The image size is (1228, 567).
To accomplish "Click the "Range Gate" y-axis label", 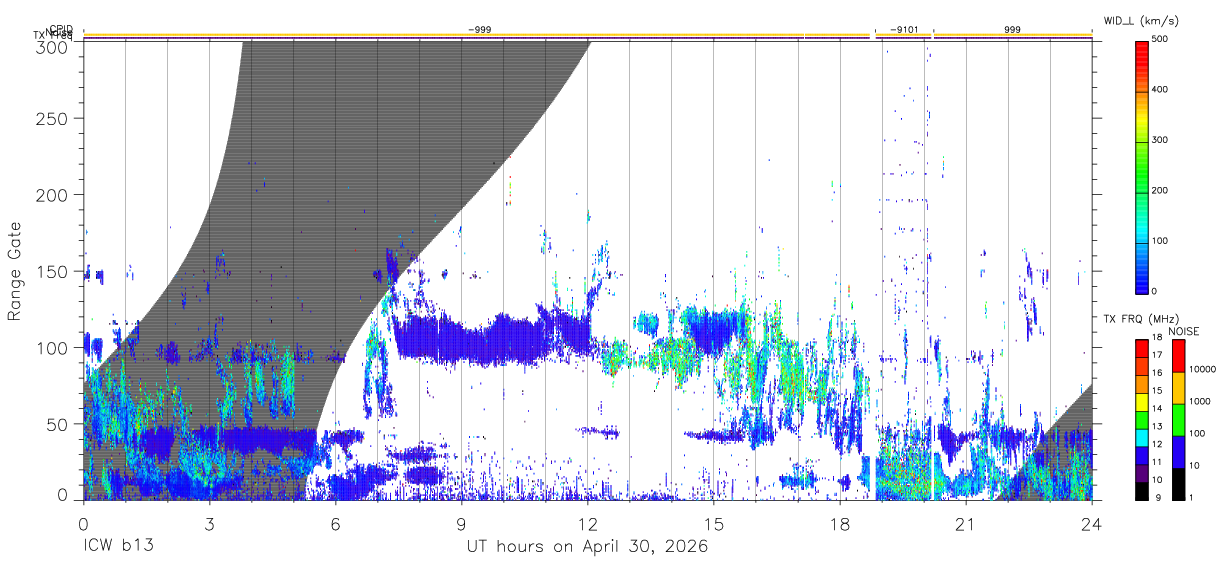I will pyautogui.click(x=15, y=271).
